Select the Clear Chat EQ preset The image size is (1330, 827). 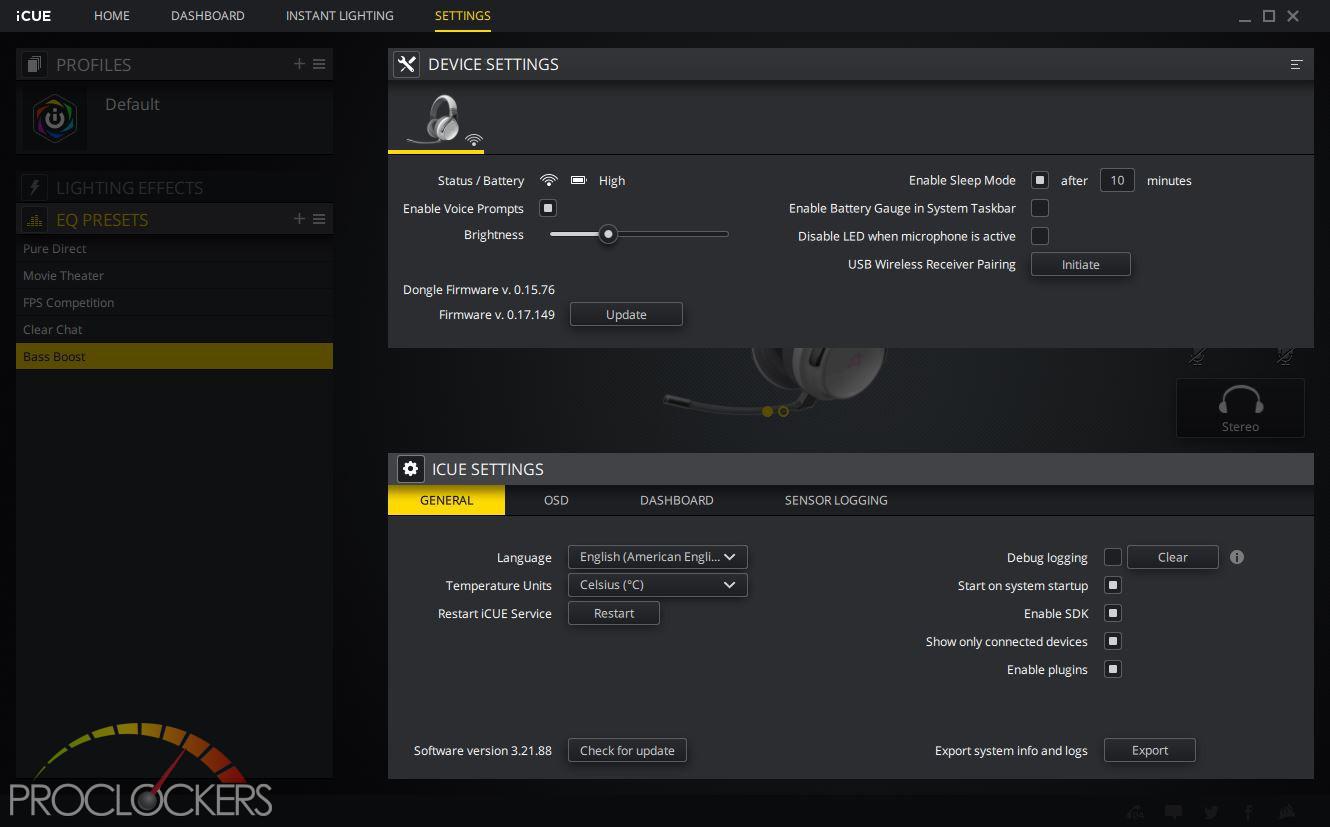click(174, 330)
